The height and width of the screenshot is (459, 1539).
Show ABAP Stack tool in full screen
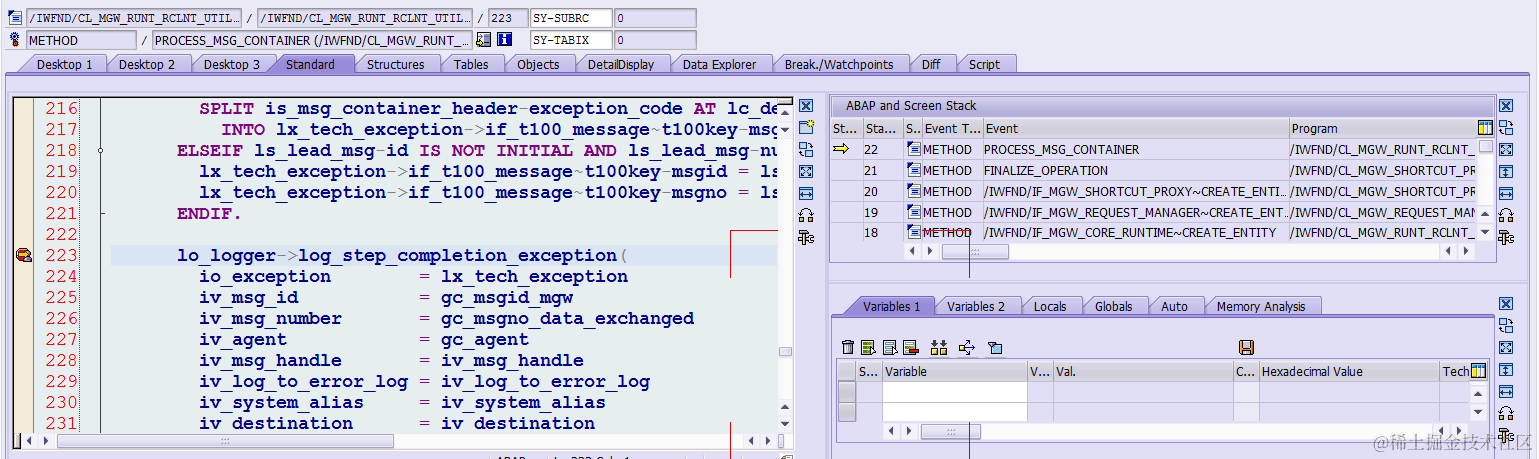click(1507, 149)
